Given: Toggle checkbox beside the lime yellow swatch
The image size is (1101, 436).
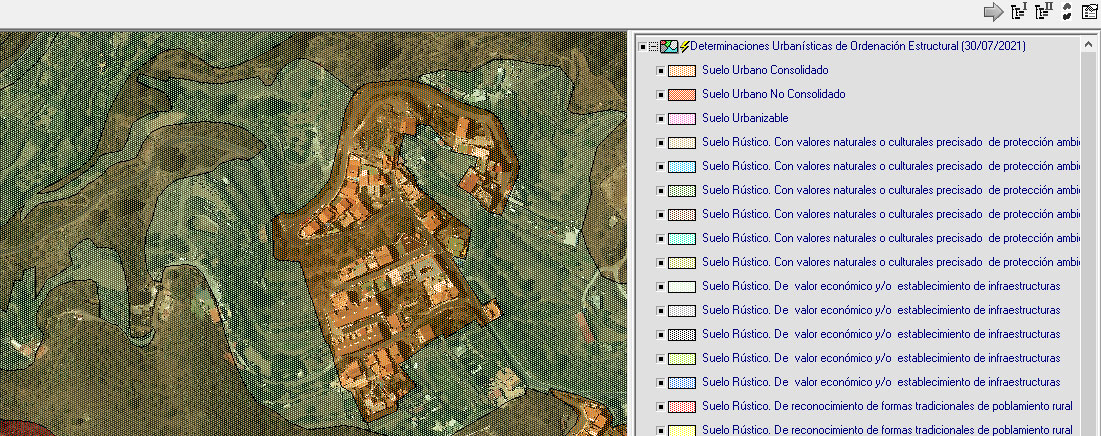Looking at the screenshot, I should pyautogui.click(x=660, y=359).
